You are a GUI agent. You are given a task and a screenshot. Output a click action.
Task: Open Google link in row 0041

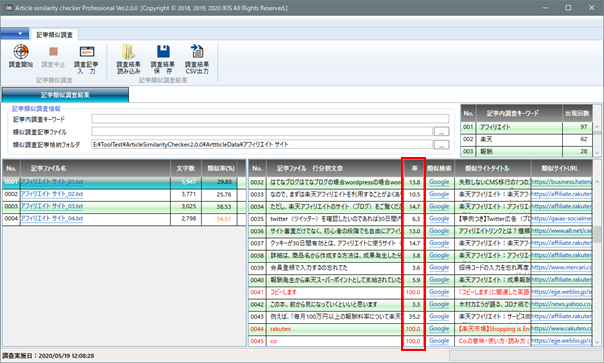439,292
